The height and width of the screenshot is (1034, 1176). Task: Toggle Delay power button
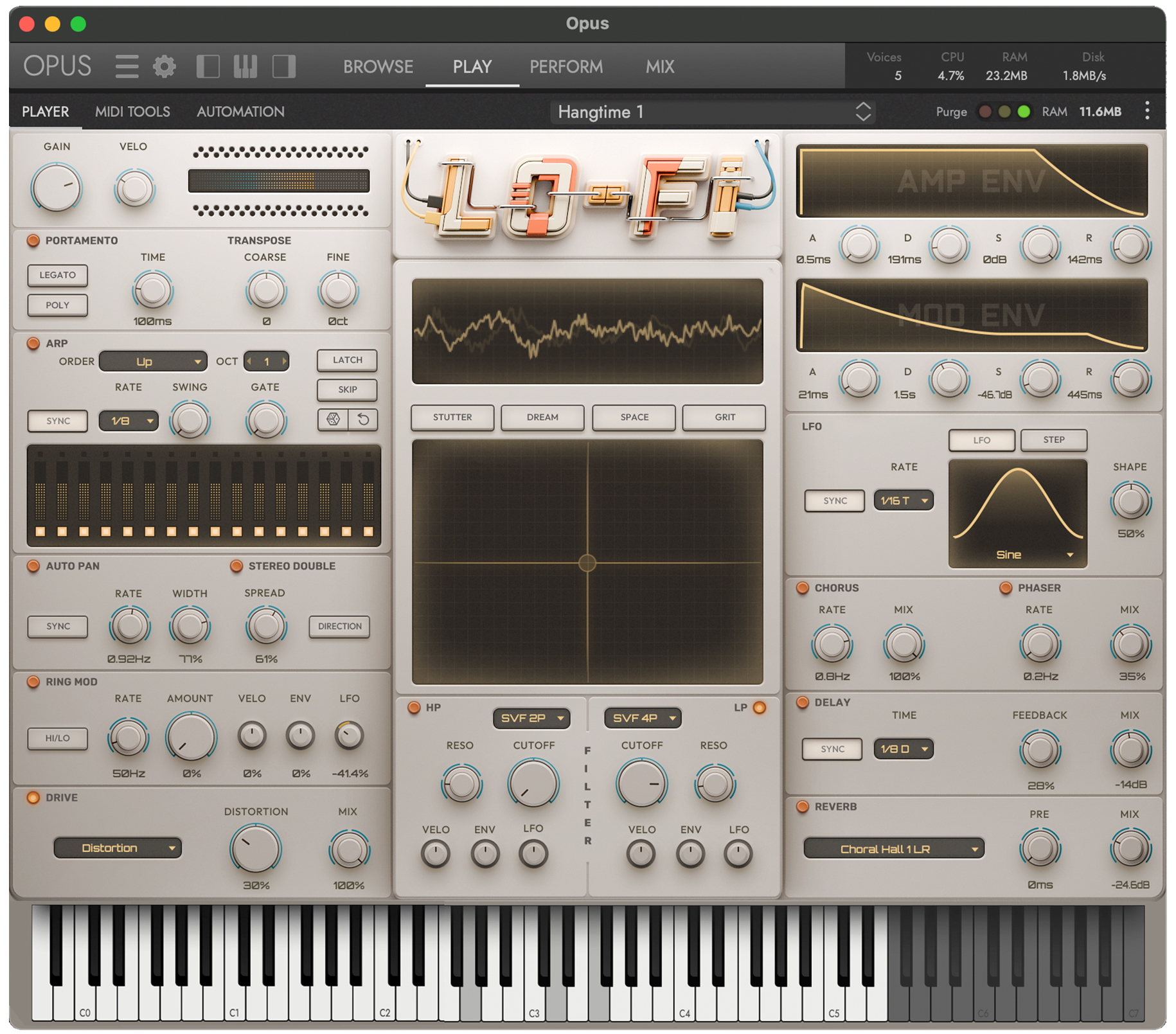802,702
